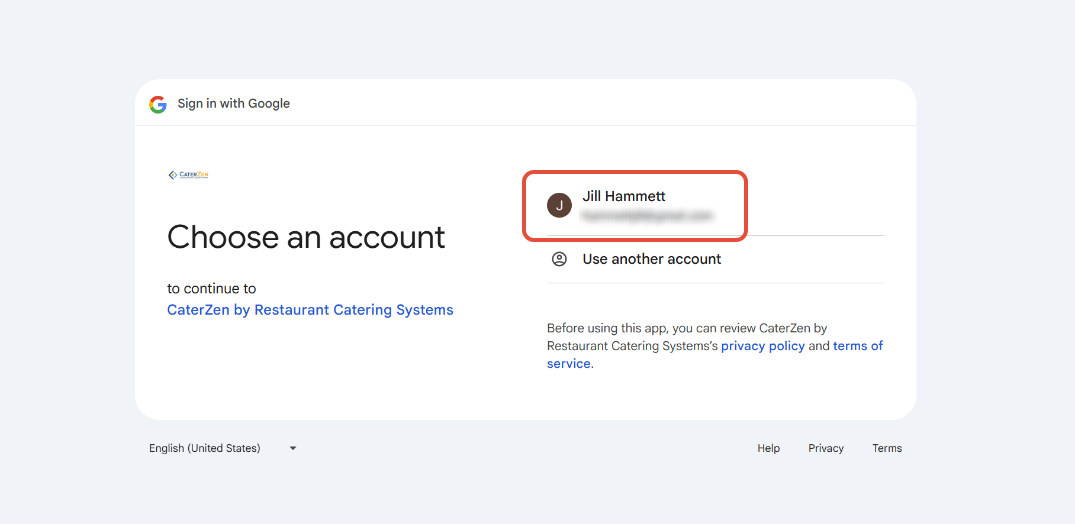Viewport: 1075px width, 524px height.
Task: Open the Privacy footer link
Action: tap(825, 449)
